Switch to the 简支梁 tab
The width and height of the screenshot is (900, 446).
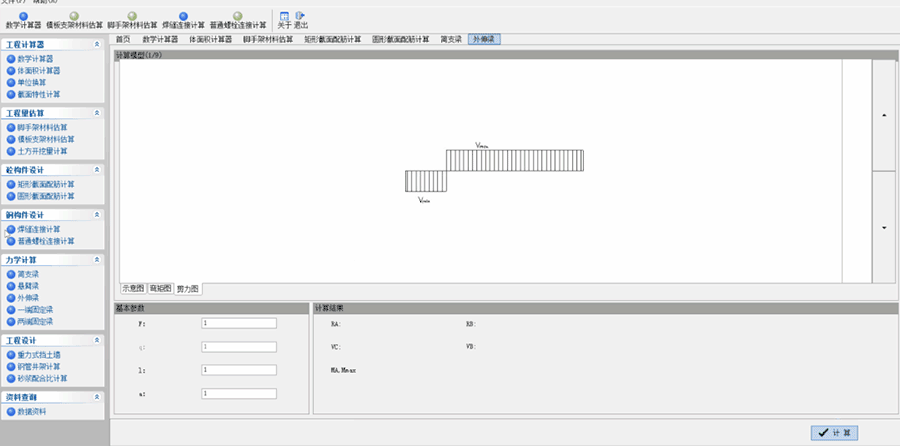450,39
